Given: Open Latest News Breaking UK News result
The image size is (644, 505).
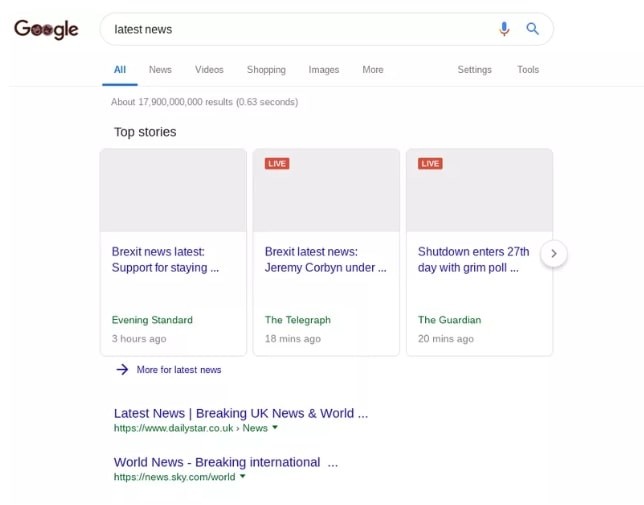Looking at the screenshot, I should click(240, 413).
